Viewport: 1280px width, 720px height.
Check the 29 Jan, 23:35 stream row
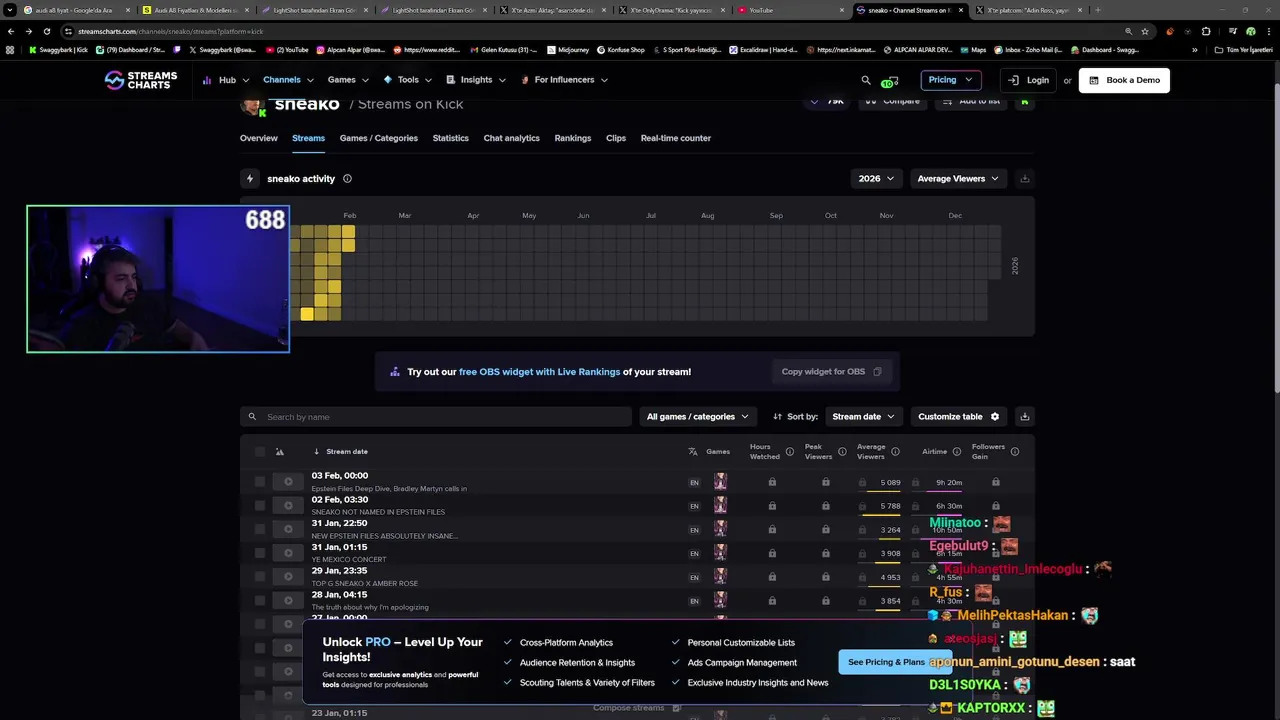click(260, 577)
